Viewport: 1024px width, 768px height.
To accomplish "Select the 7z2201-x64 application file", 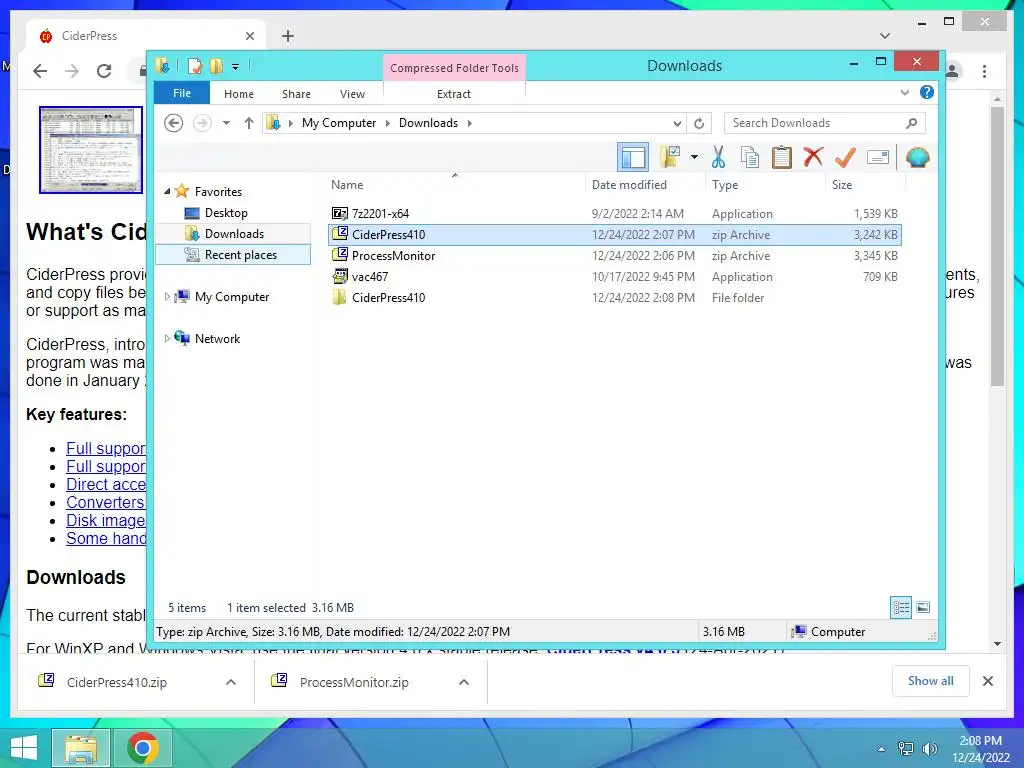I will coord(615,214).
